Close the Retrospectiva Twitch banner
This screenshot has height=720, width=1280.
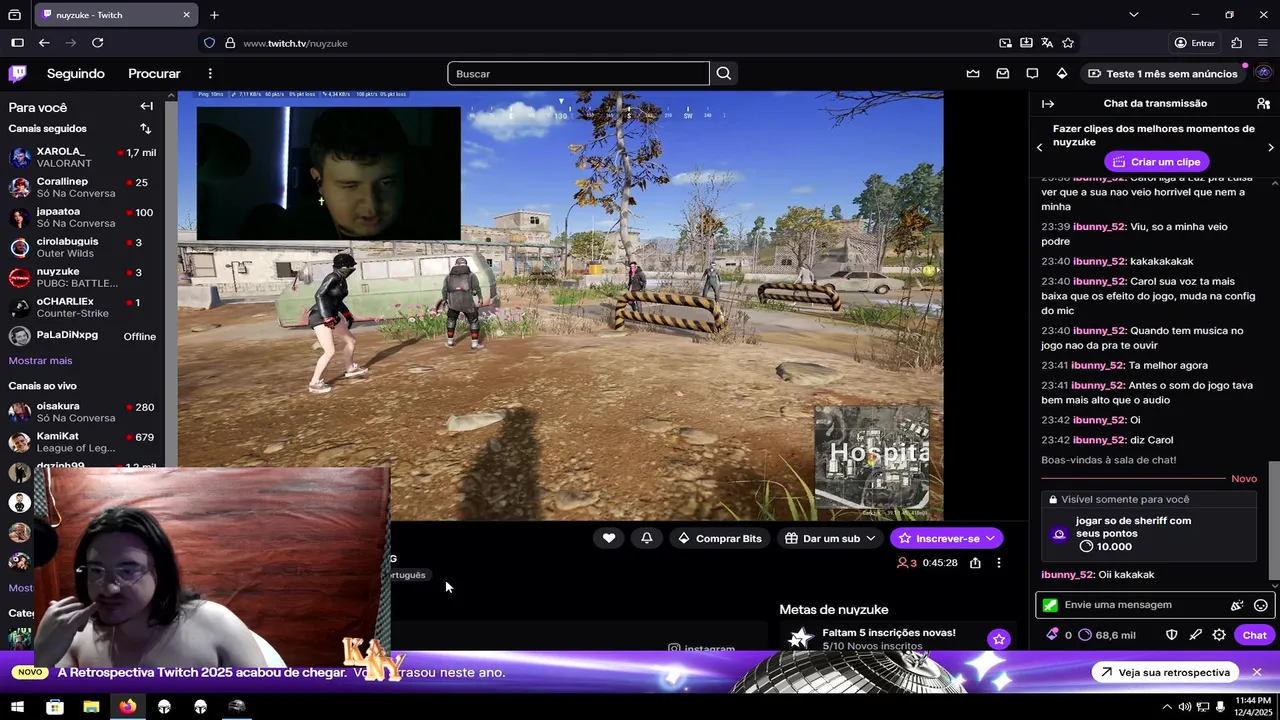(1257, 672)
